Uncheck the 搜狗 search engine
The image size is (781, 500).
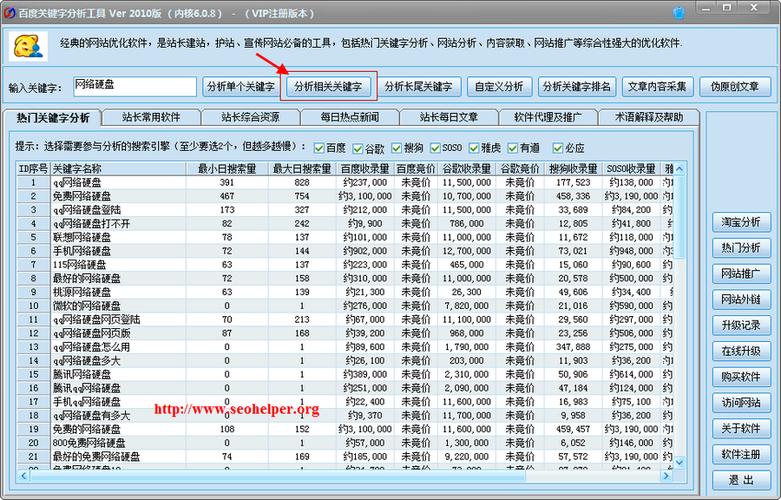(x=396, y=148)
